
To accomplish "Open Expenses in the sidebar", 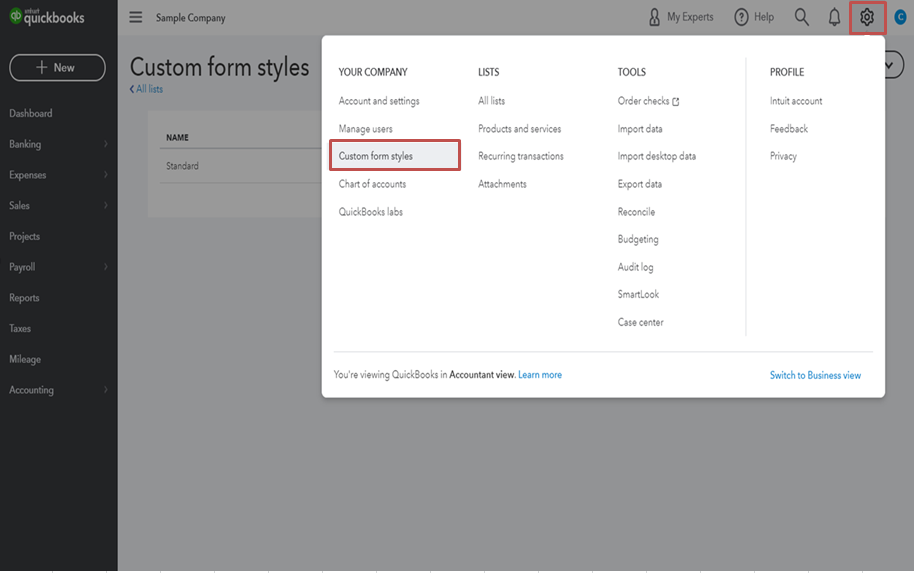I will [27, 175].
